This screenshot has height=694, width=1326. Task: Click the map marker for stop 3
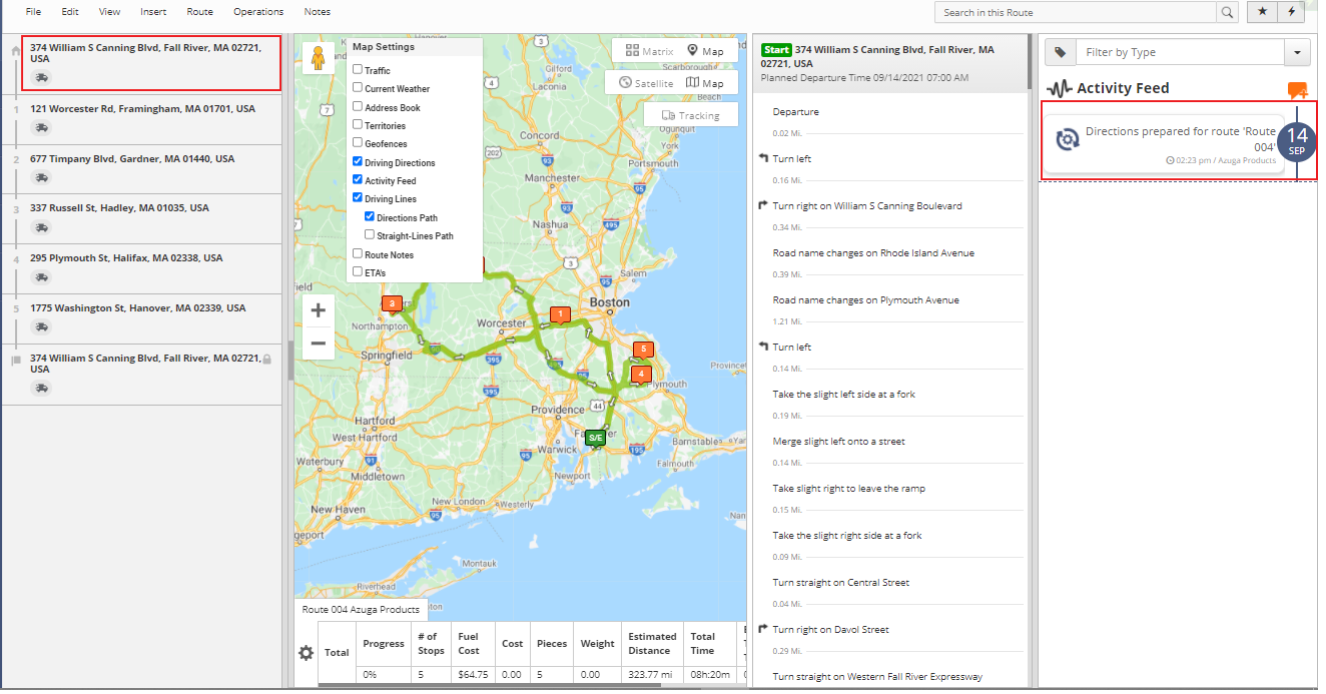pos(392,304)
